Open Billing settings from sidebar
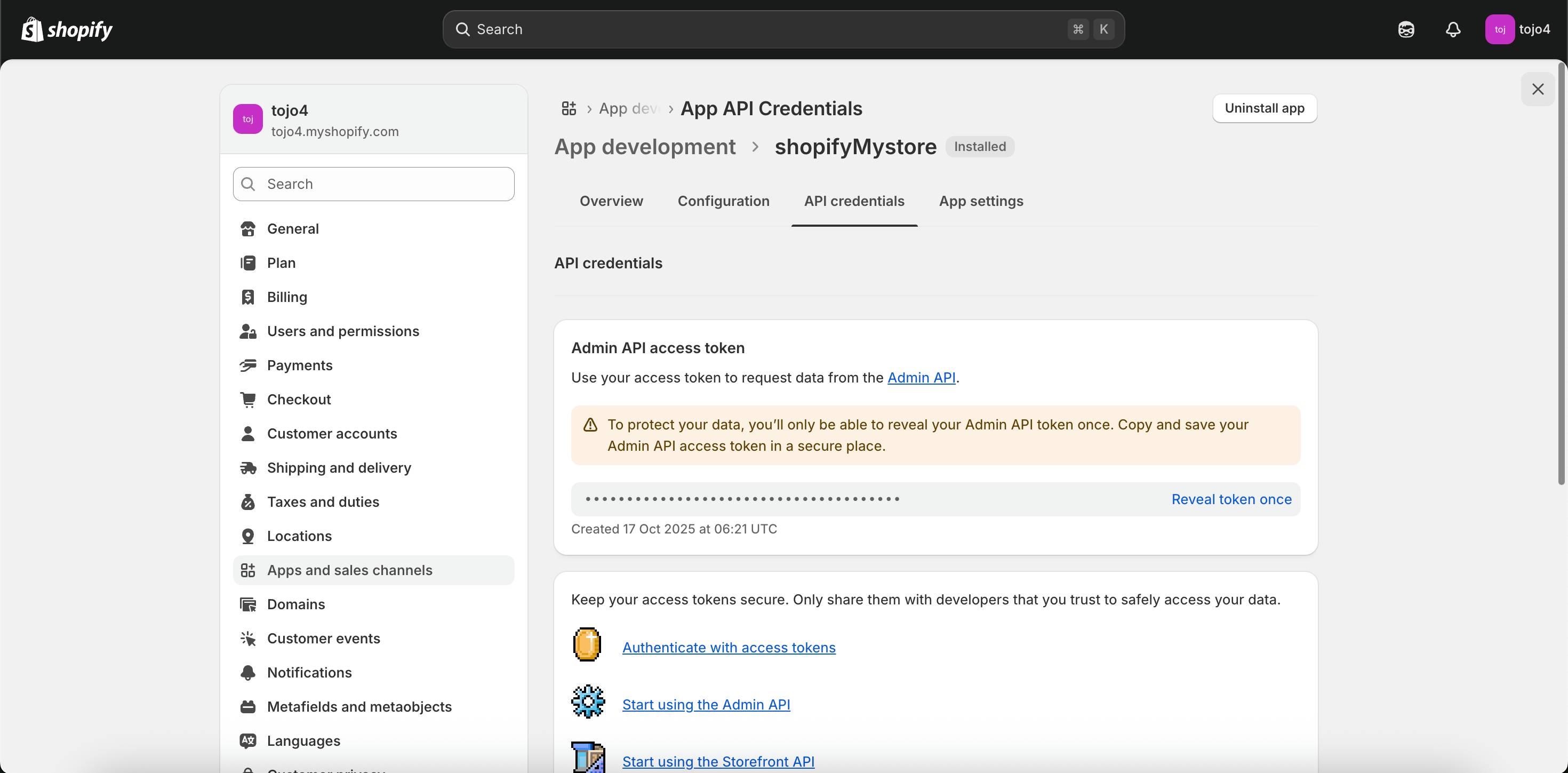 [x=287, y=297]
